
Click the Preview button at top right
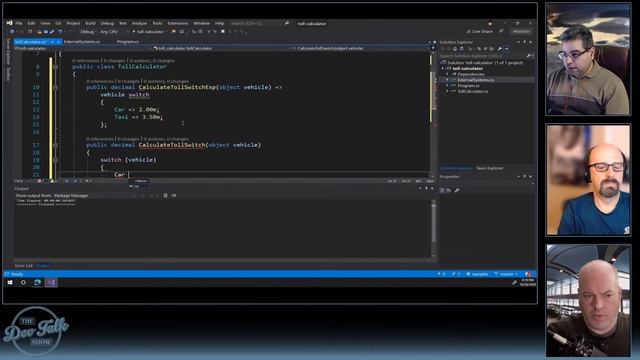point(521,31)
